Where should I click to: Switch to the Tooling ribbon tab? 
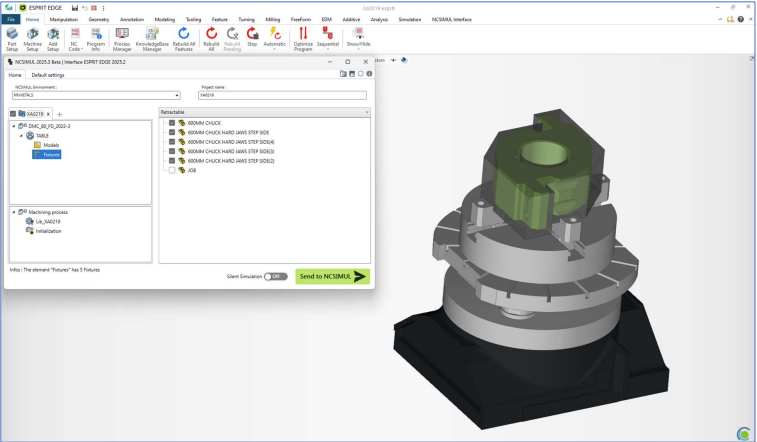tap(193, 19)
